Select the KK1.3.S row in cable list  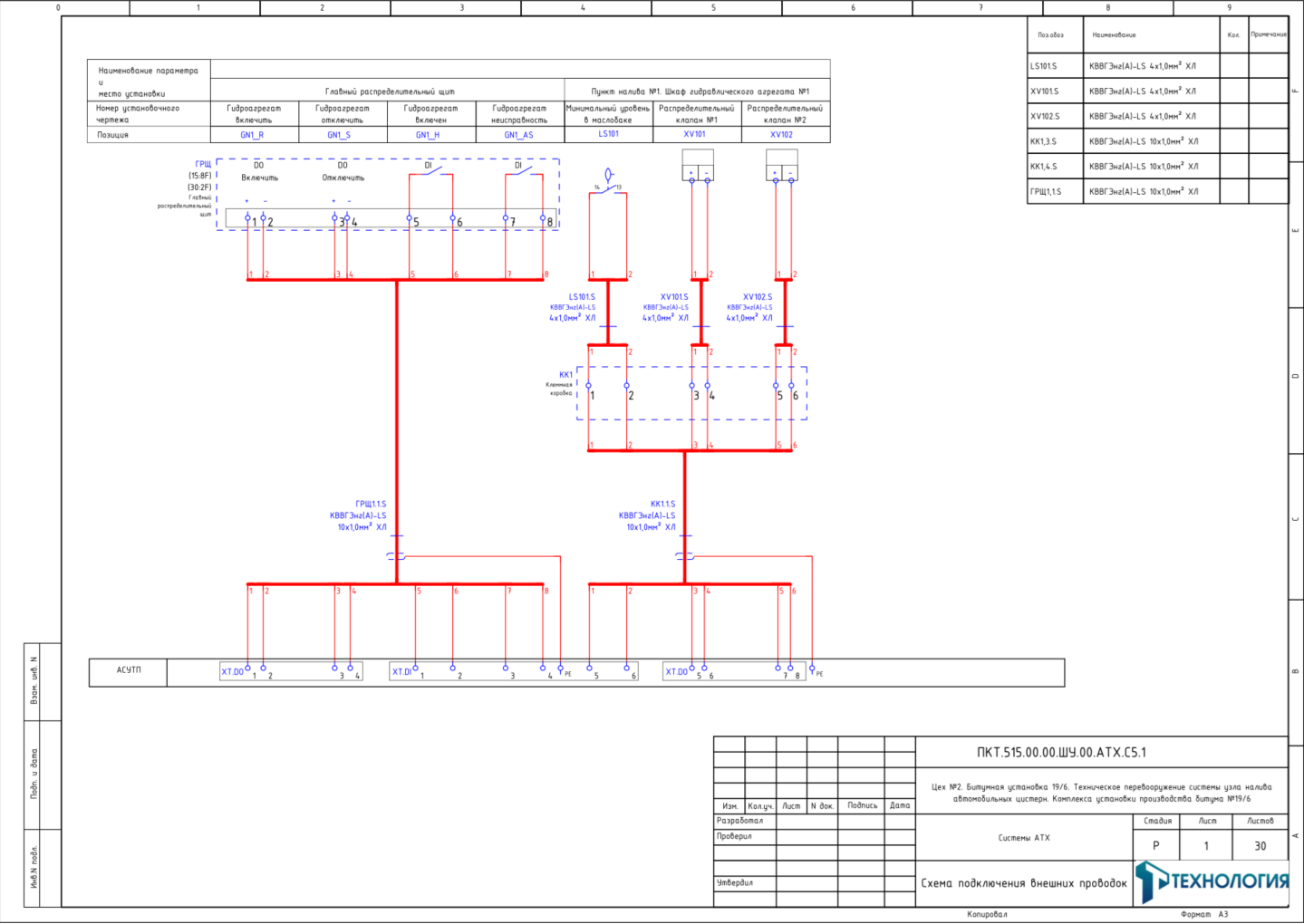(x=1157, y=141)
